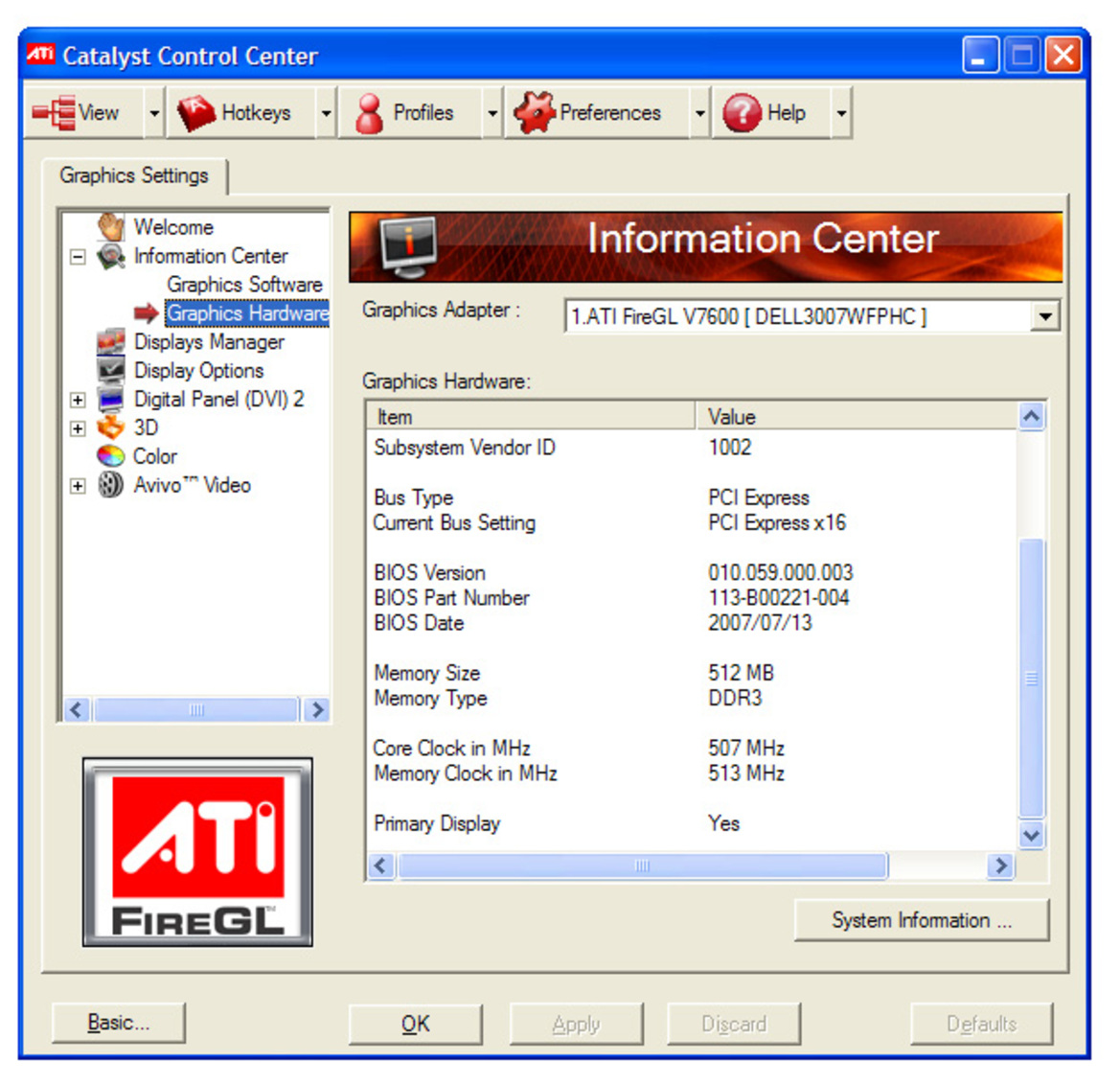The height and width of the screenshot is (1085, 1120).
Task: Click the Information Center banner monitor icon
Action: coord(409,247)
